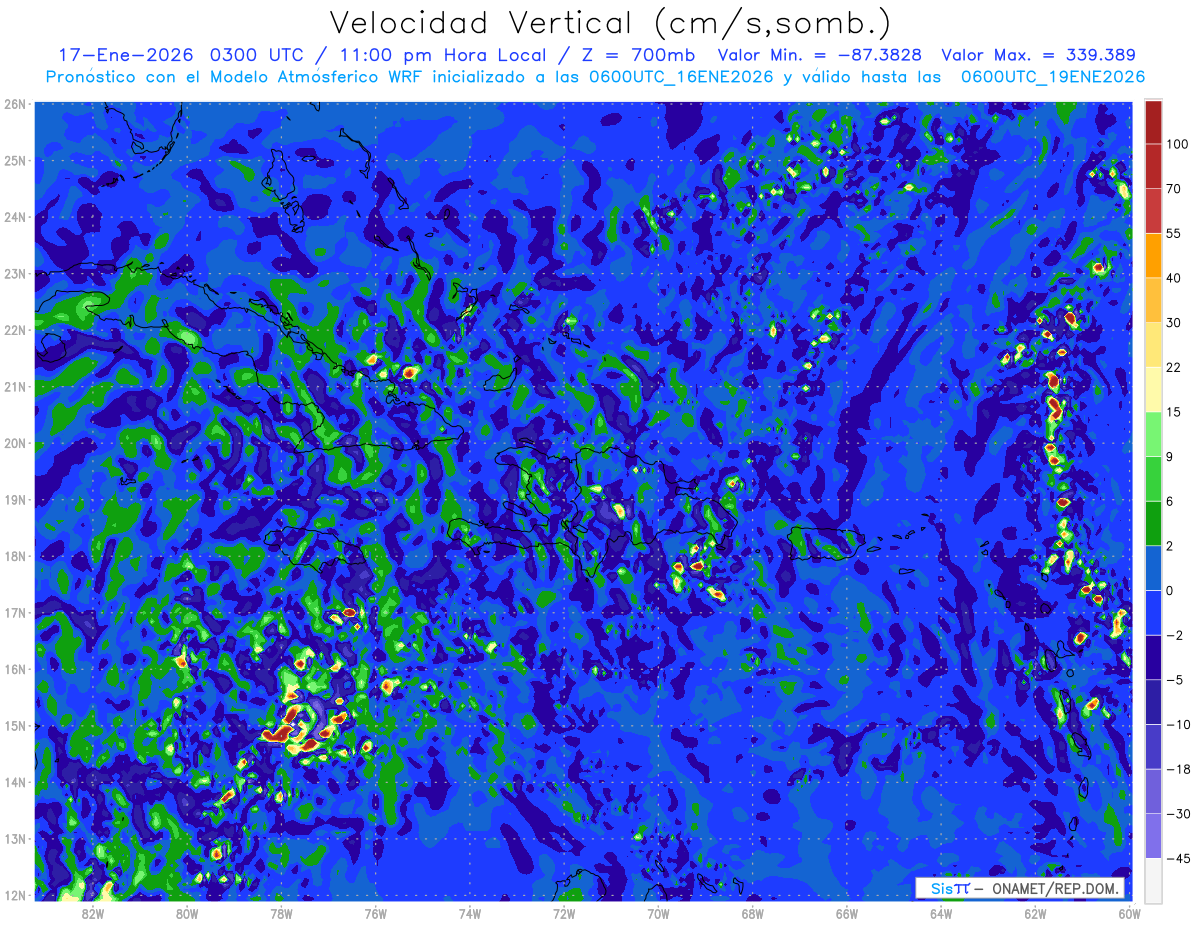Click the '68W' longitude label

point(753,913)
